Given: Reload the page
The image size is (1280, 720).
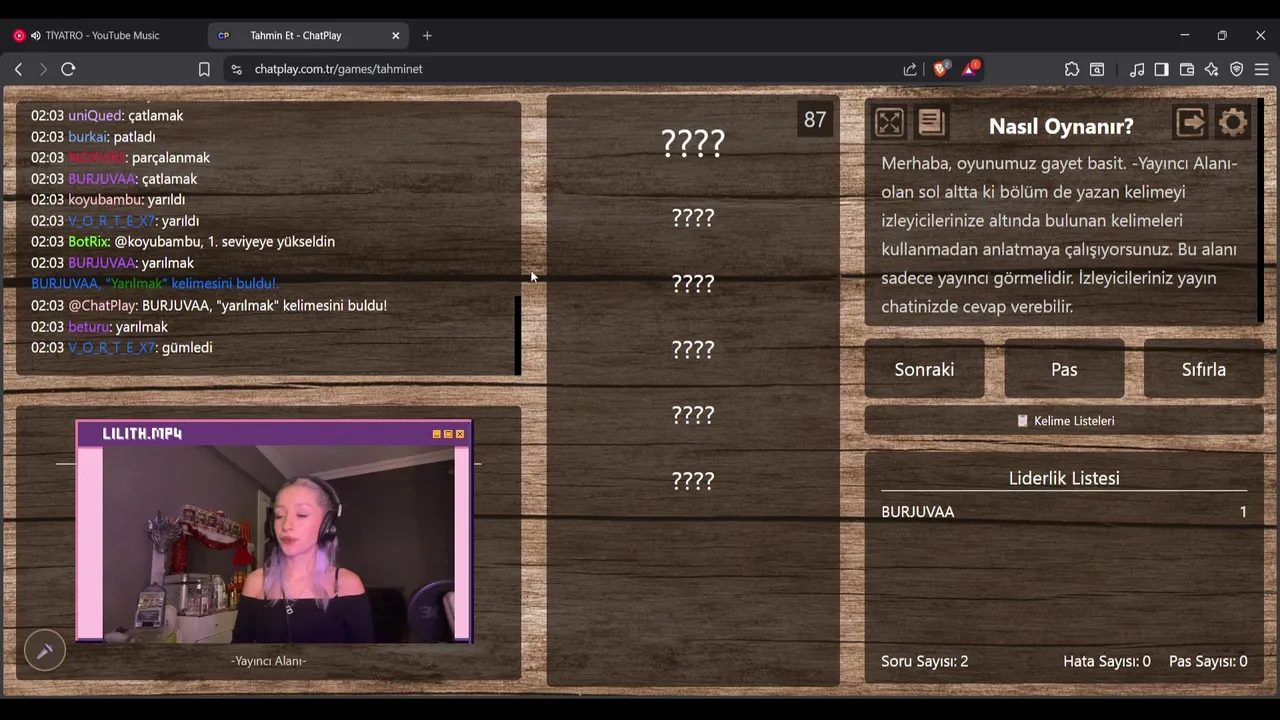Looking at the screenshot, I should 68,69.
